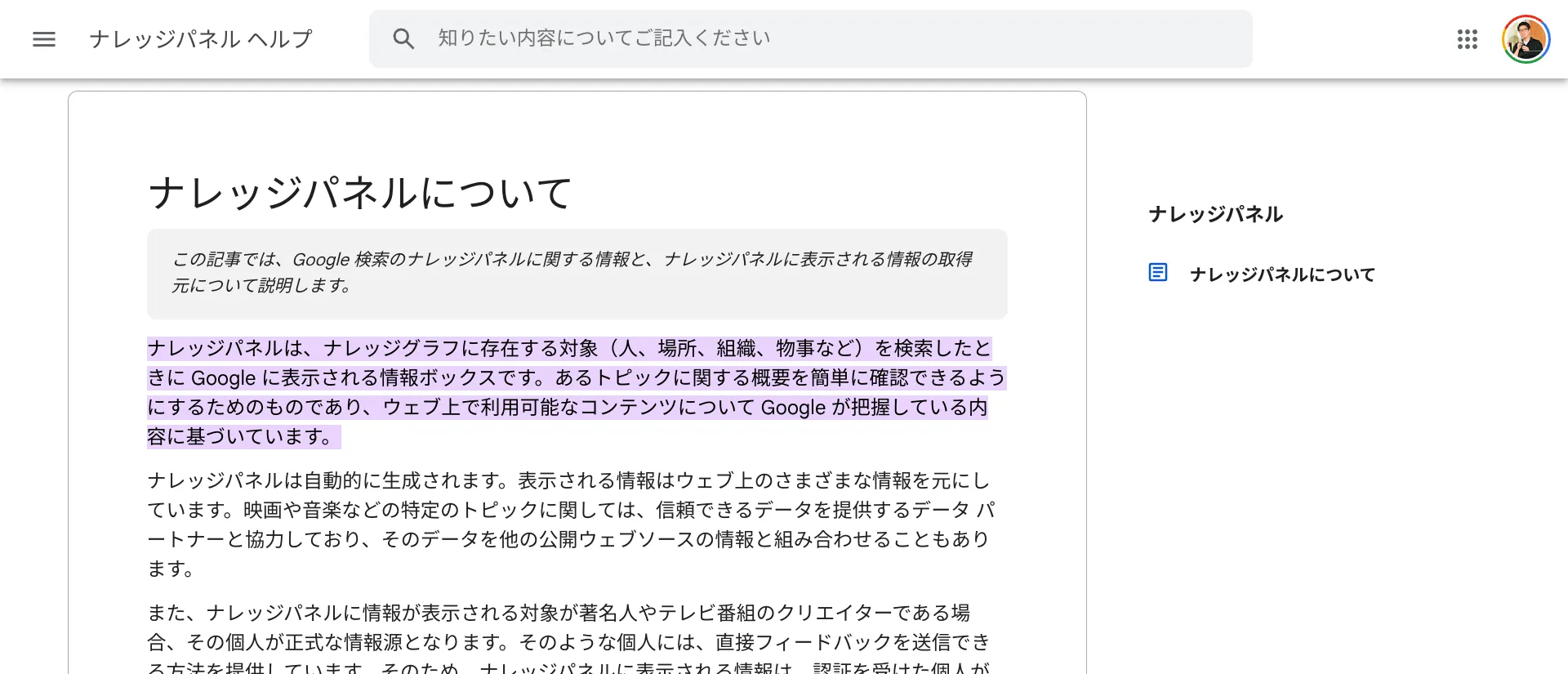Click the highlighted first paragraph
This screenshot has width=1568, height=674.
[576, 392]
